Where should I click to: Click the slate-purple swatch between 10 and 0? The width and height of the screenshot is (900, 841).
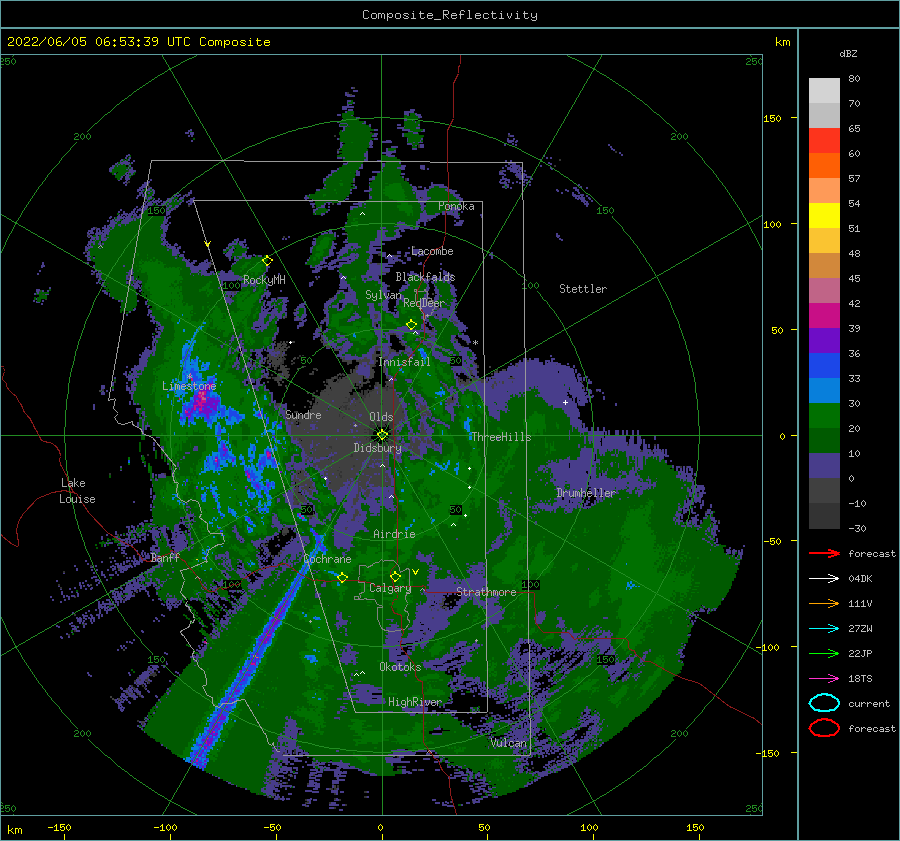coord(824,466)
